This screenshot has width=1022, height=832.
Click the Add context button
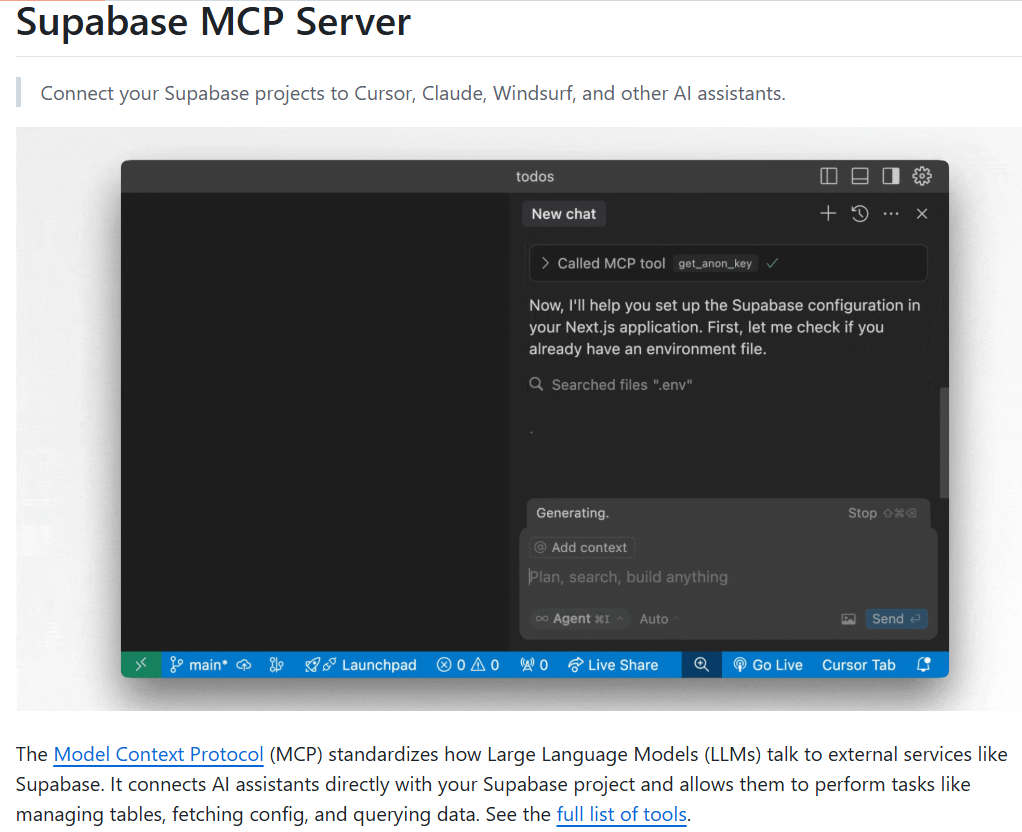click(x=582, y=548)
